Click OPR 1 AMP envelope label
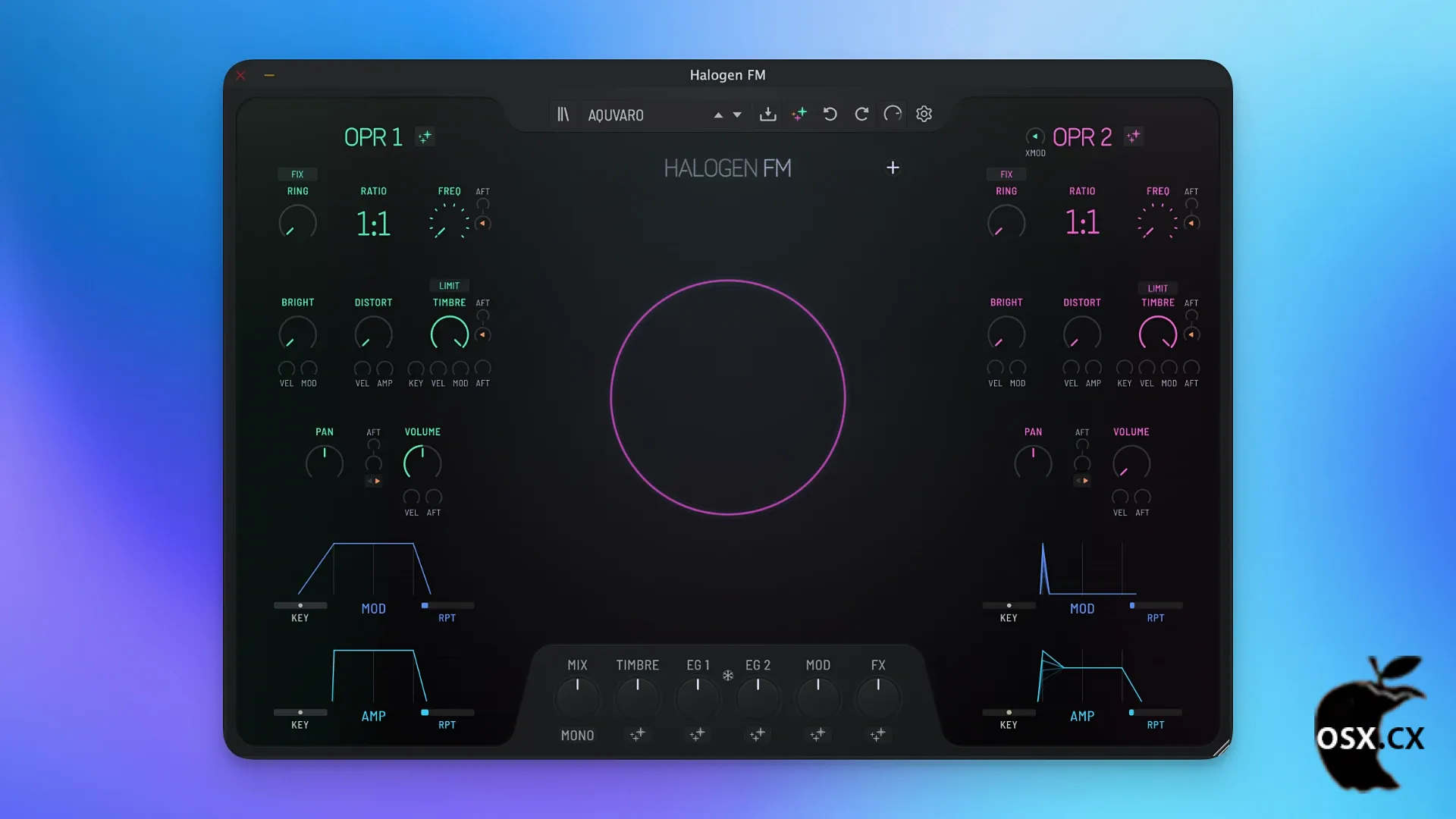Image resolution: width=1456 pixels, height=819 pixels. click(373, 717)
